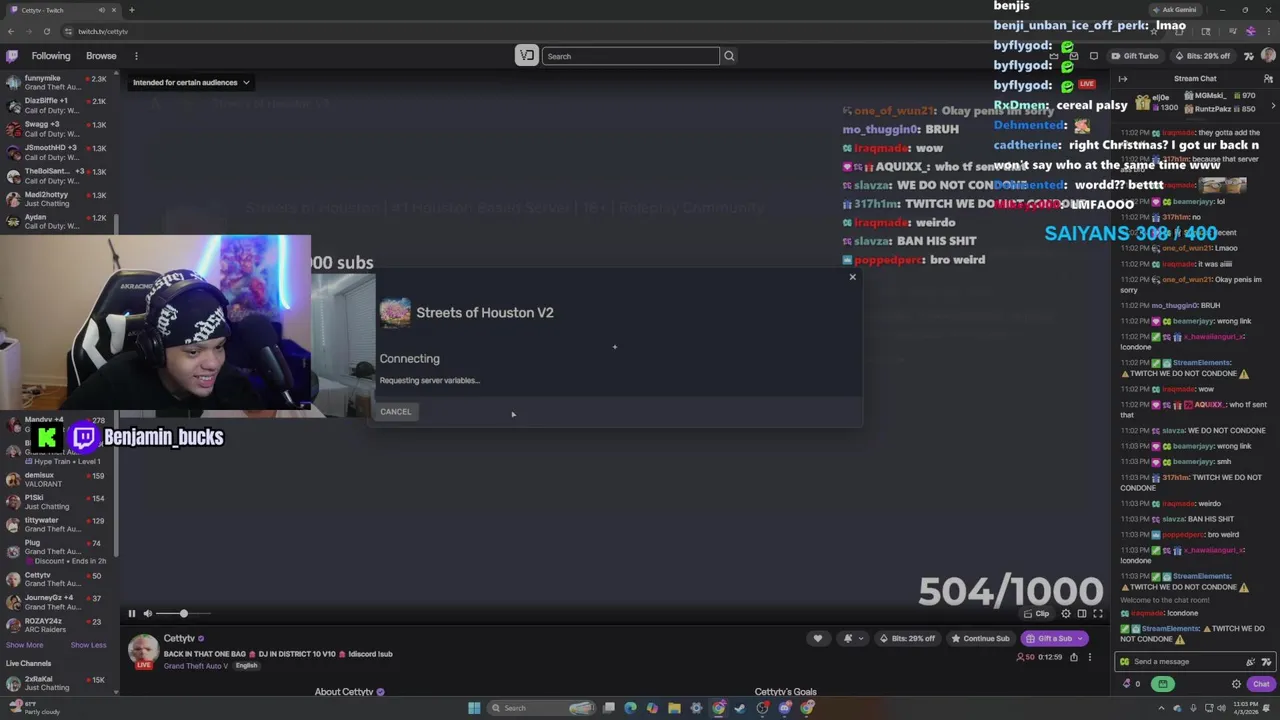This screenshot has height=720, width=1280.
Task: Collapse the Stream Chat panel
Action: point(1123,78)
